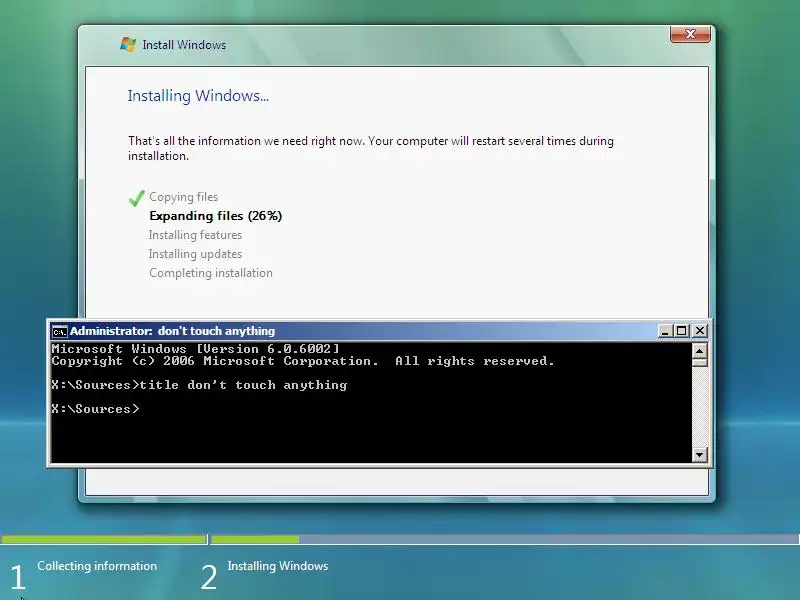Click the restart information paragraph
The height and width of the screenshot is (600, 800).
point(371,148)
